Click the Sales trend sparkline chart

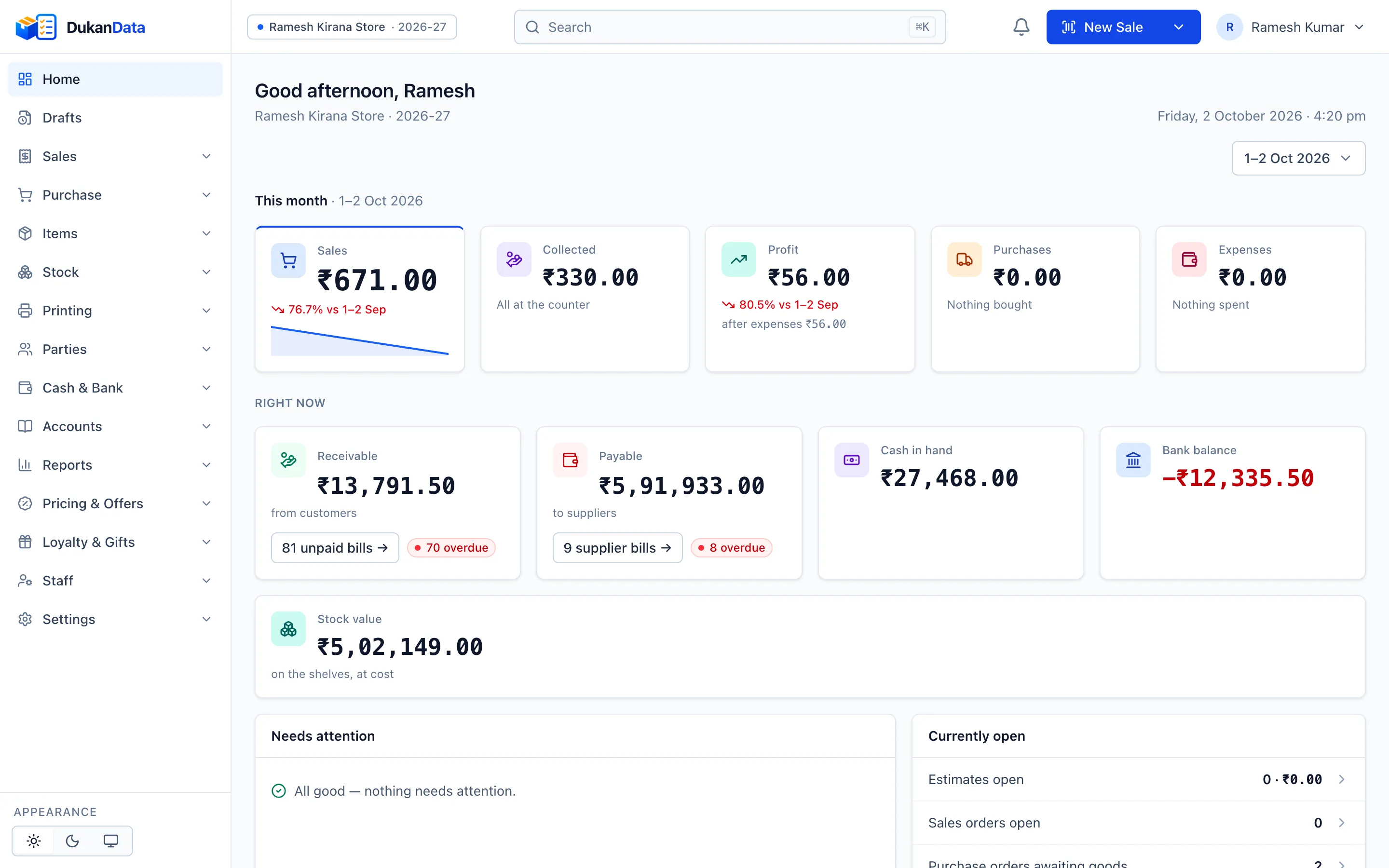[360, 340]
